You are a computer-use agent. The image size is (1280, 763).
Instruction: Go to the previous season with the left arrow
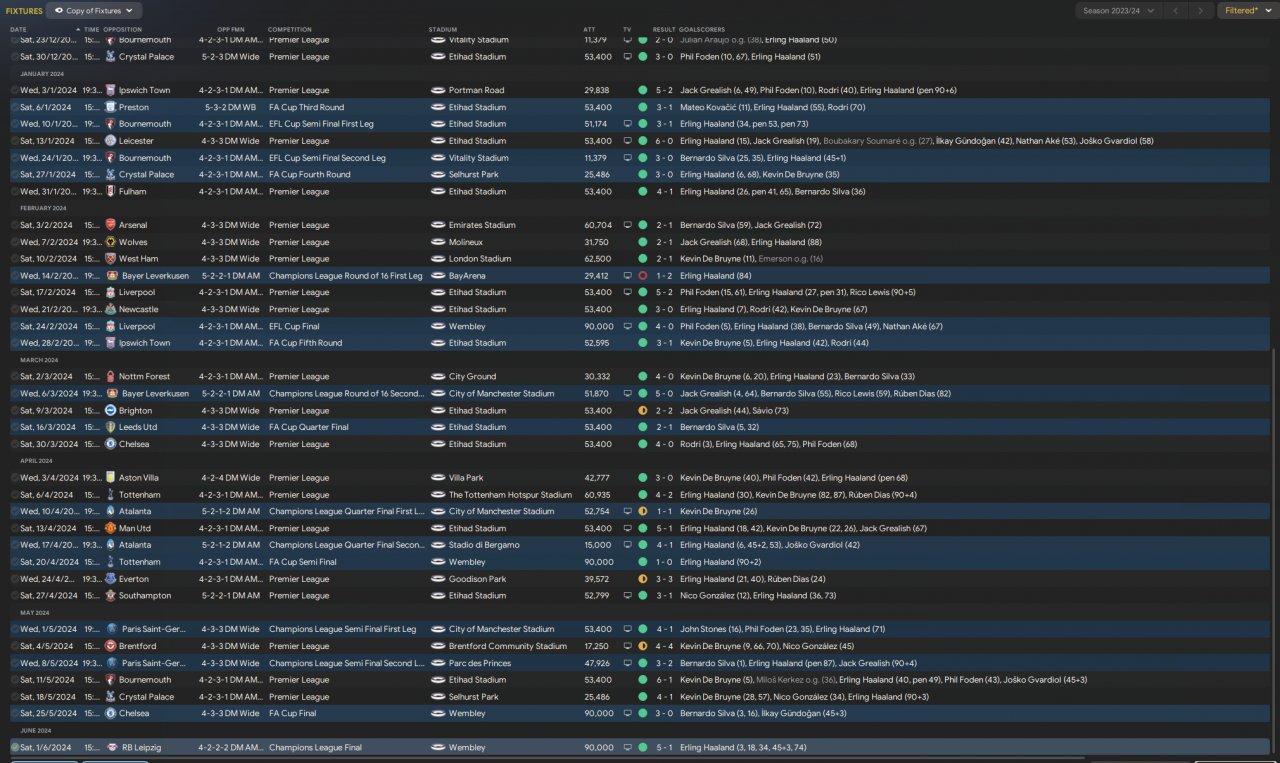[x=1178, y=11]
